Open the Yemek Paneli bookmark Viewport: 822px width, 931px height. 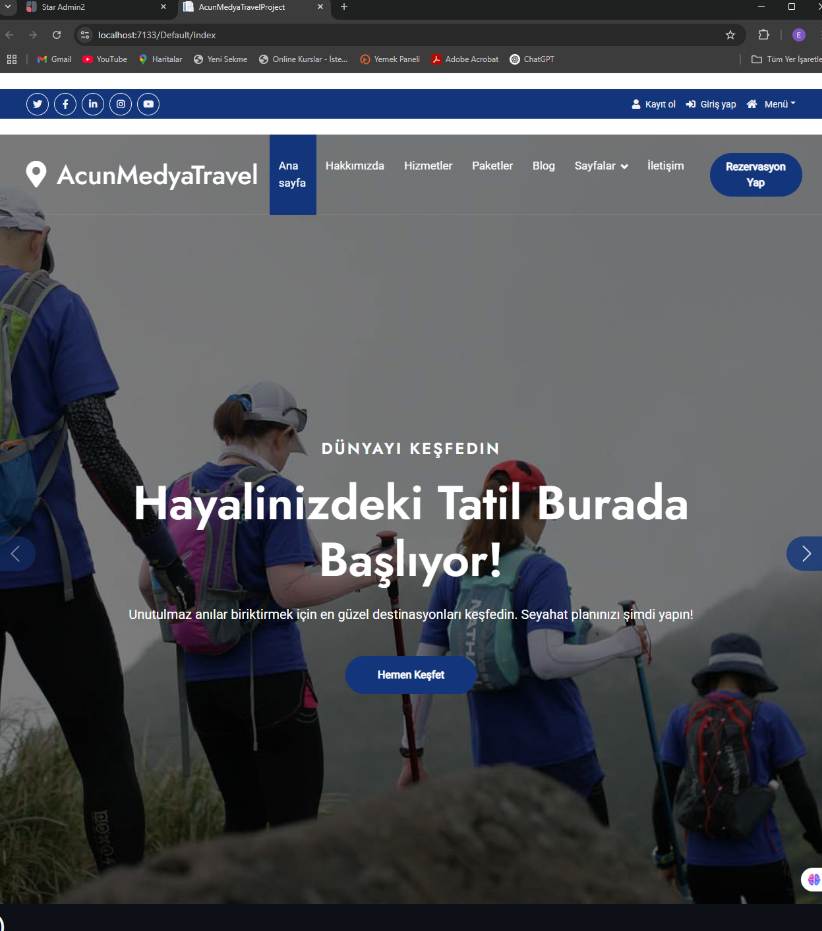pos(390,59)
